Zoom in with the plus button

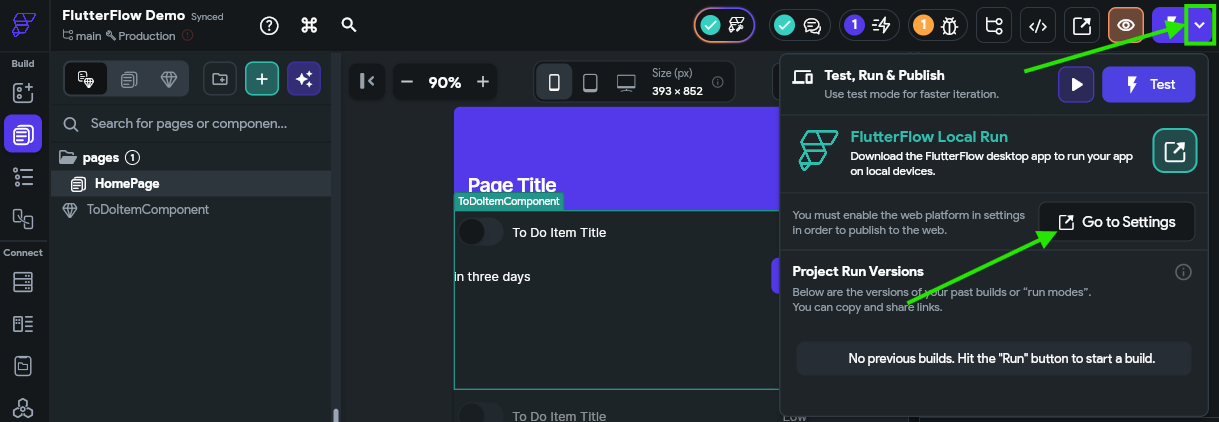[x=483, y=82]
